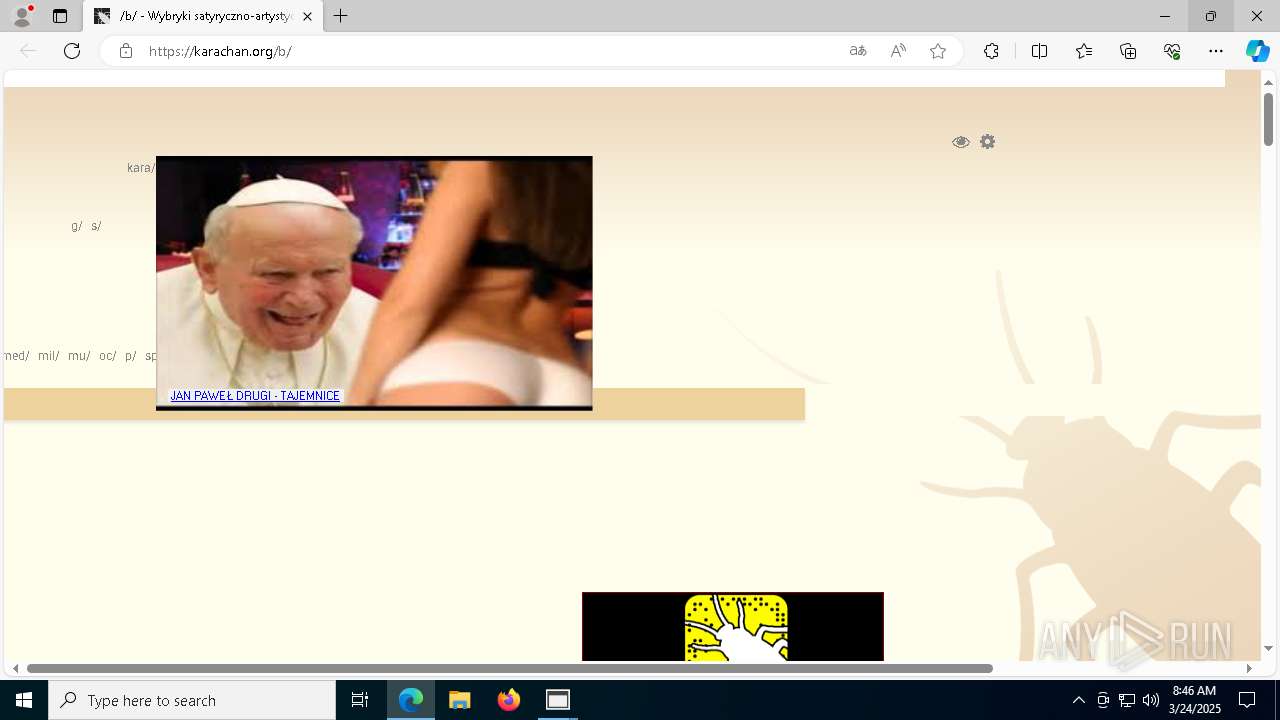Open Microsoft Edge from taskbar
The height and width of the screenshot is (720, 1280).
(411, 700)
